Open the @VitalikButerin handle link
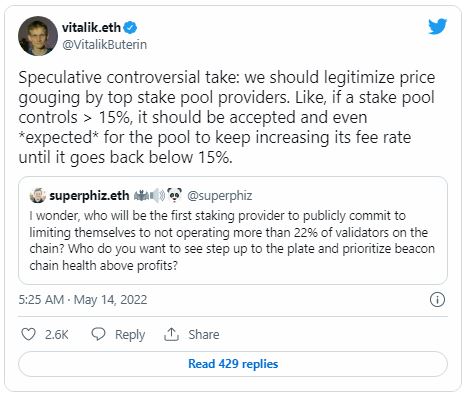The image size is (467, 401). pos(104,45)
